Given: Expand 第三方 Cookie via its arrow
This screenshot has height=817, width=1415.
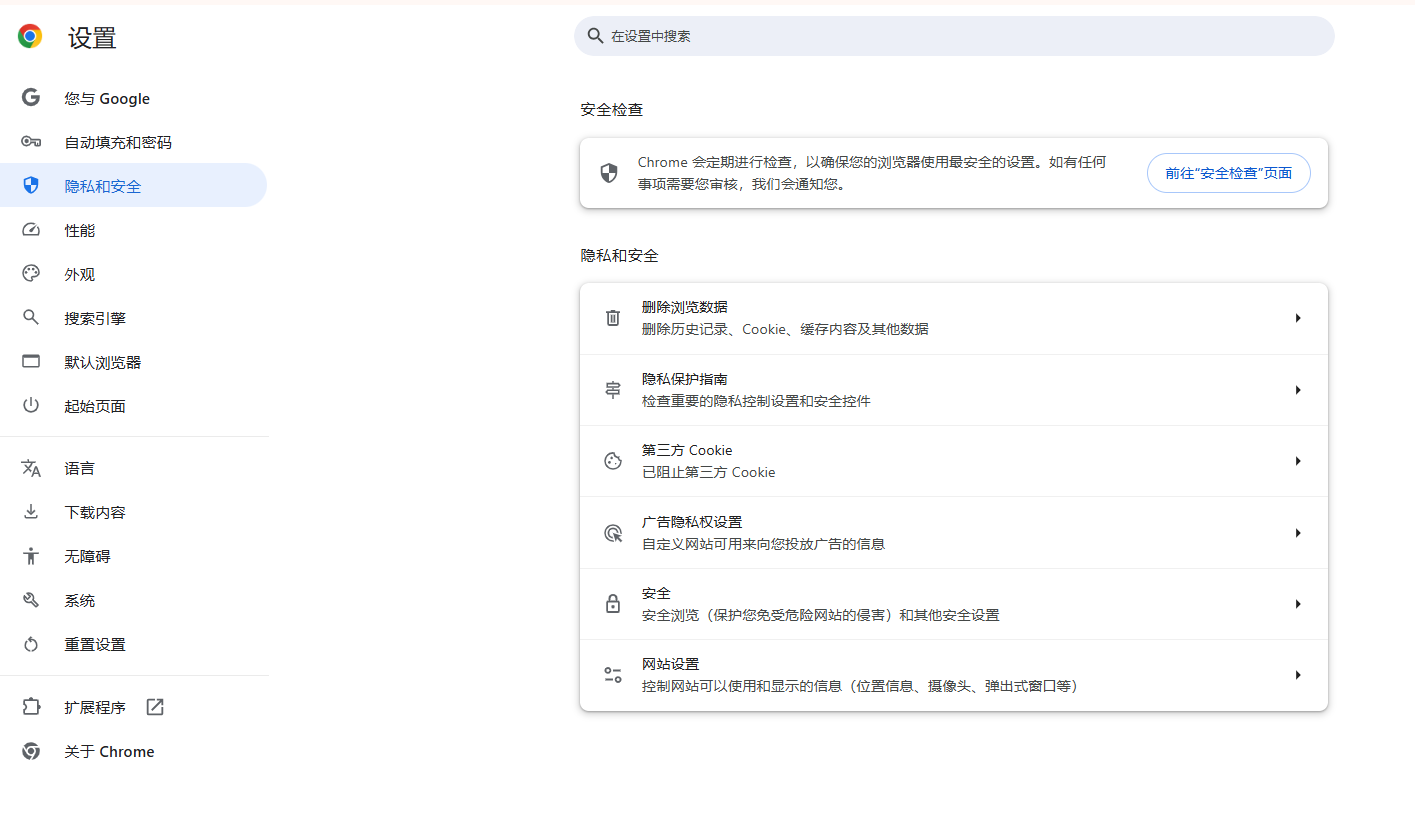Looking at the screenshot, I should click(x=1298, y=461).
